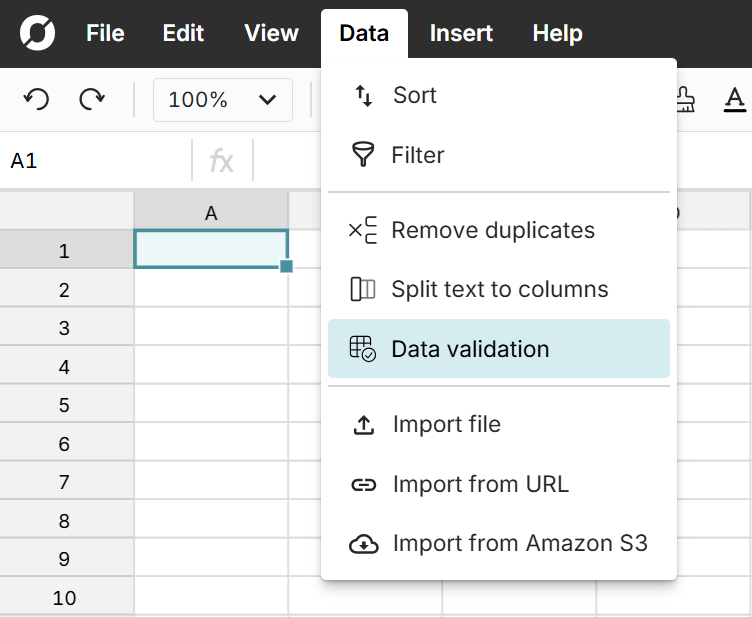
Task: Open the Insert menu
Action: 461,33
